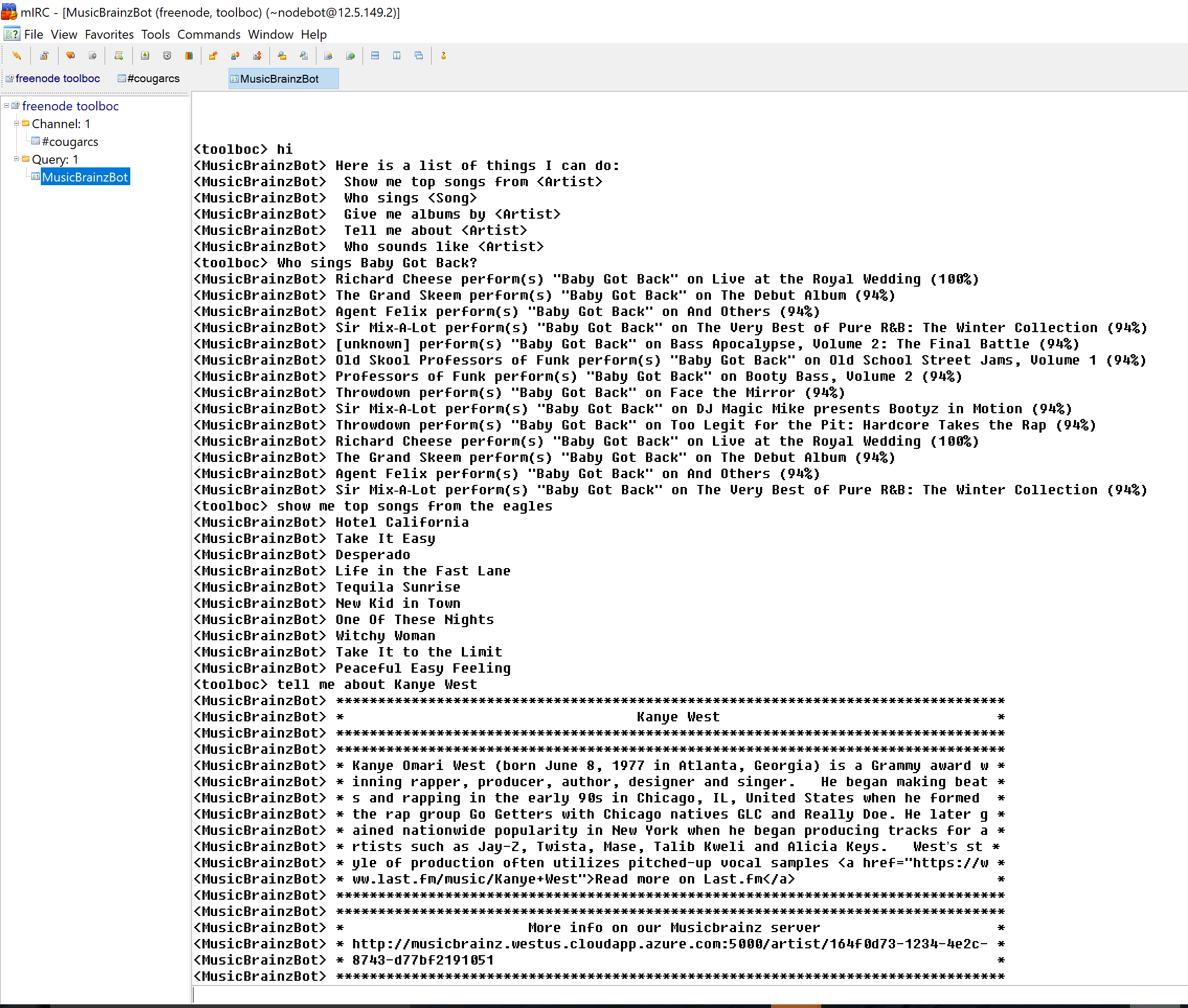This screenshot has width=1188, height=1008.
Task: Tile windows horizontally icon
Action: click(375, 56)
